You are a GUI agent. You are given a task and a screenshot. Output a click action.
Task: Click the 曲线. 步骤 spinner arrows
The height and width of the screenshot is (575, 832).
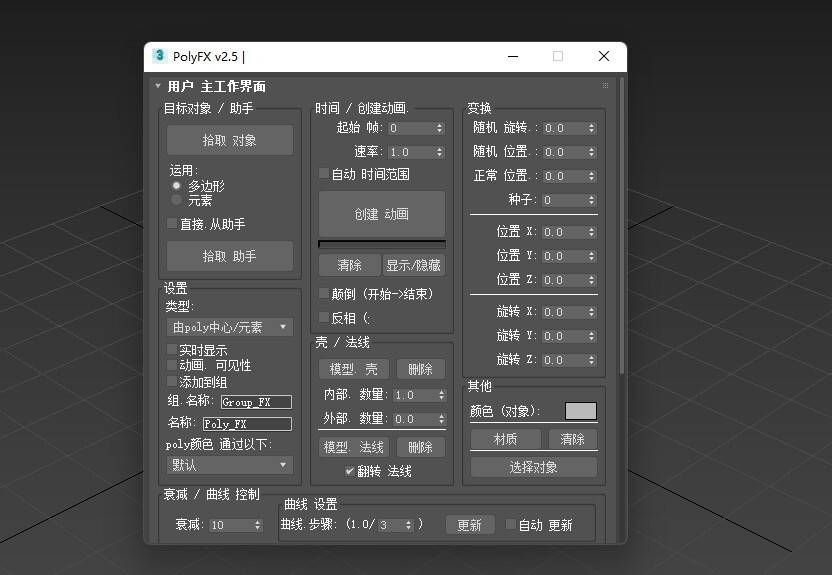pos(409,525)
